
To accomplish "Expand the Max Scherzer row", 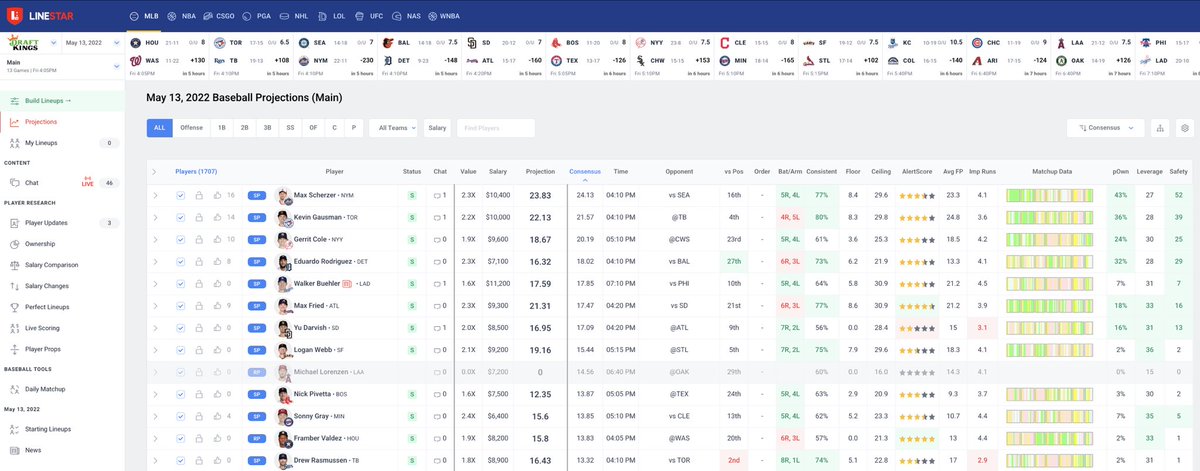I will click(155, 195).
